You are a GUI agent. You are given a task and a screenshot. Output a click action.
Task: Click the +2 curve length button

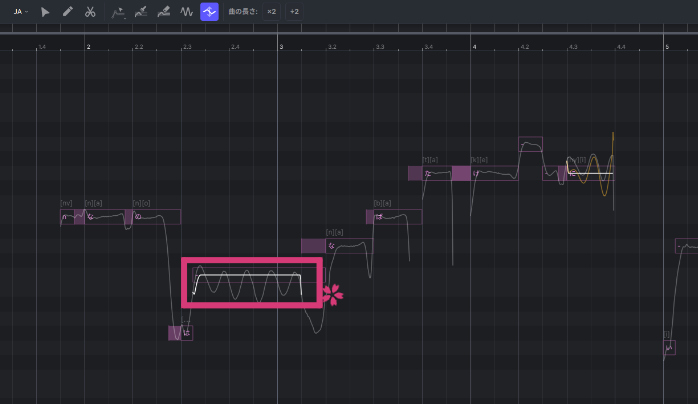pos(294,12)
